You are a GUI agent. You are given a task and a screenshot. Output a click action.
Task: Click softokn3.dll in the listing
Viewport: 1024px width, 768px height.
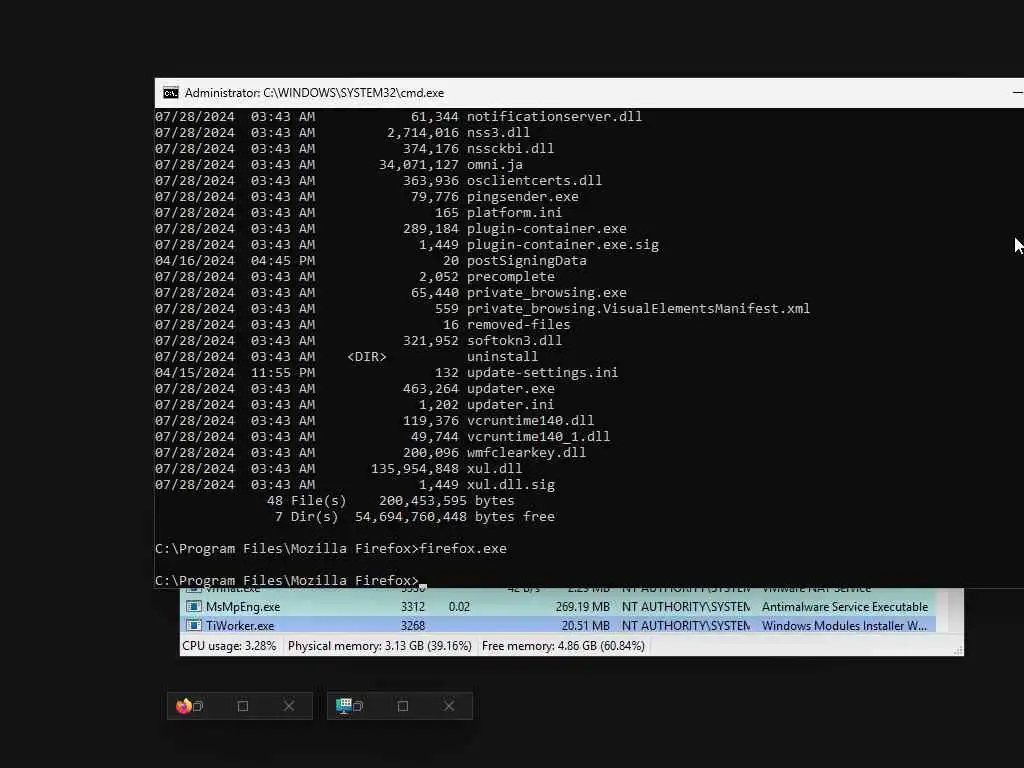514,341
